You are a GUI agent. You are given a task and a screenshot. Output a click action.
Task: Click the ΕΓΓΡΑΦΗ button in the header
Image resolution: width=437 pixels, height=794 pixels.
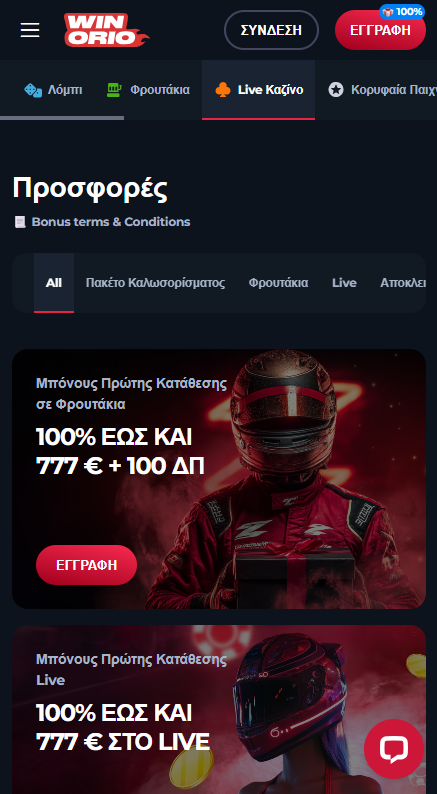coord(380,30)
